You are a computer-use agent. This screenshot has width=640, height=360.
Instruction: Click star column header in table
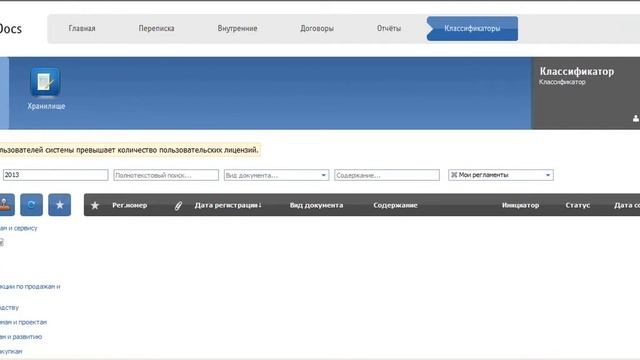[x=95, y=205]
